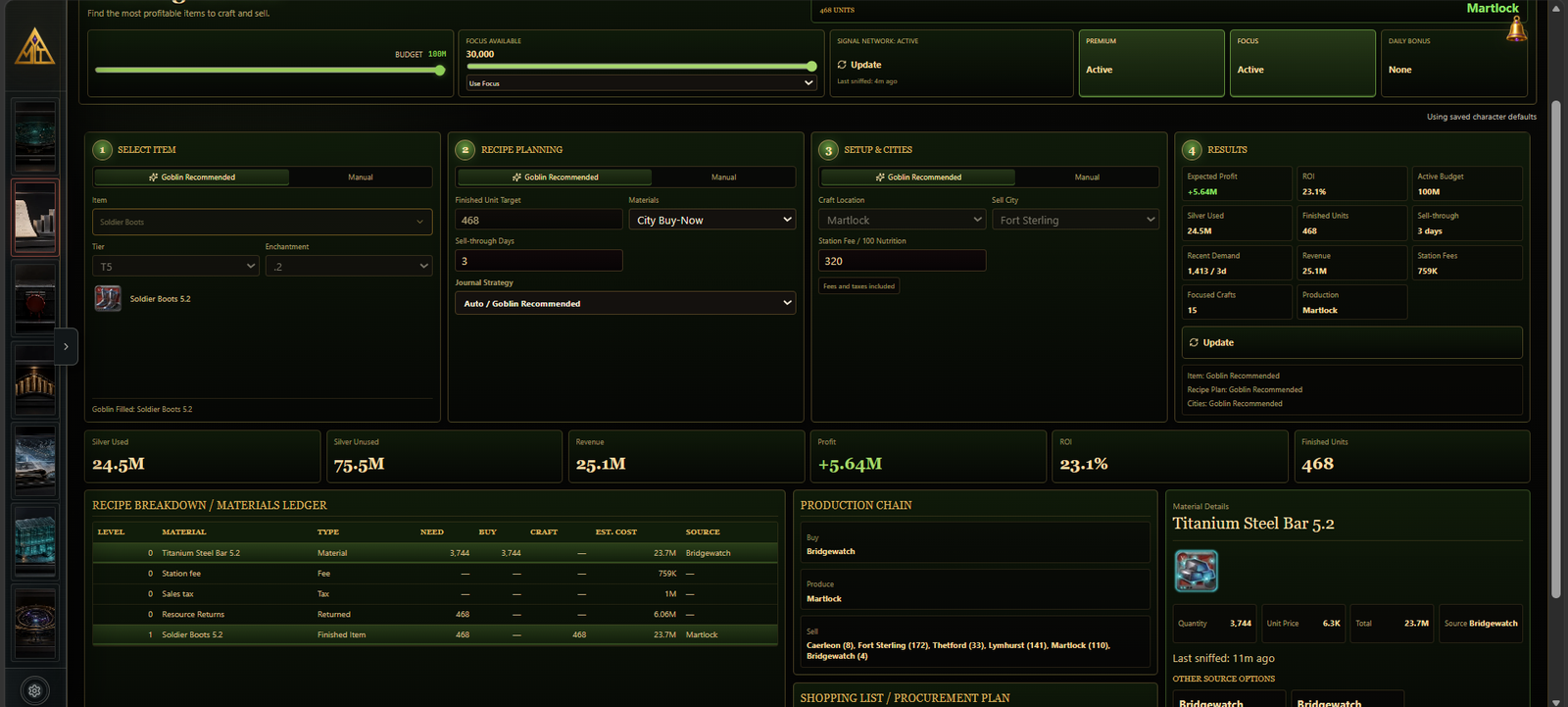The width and height of the screenshot is (1568, 707).
Task: Open the Use Focus dropdown
Action: click(x=641, y=83)
